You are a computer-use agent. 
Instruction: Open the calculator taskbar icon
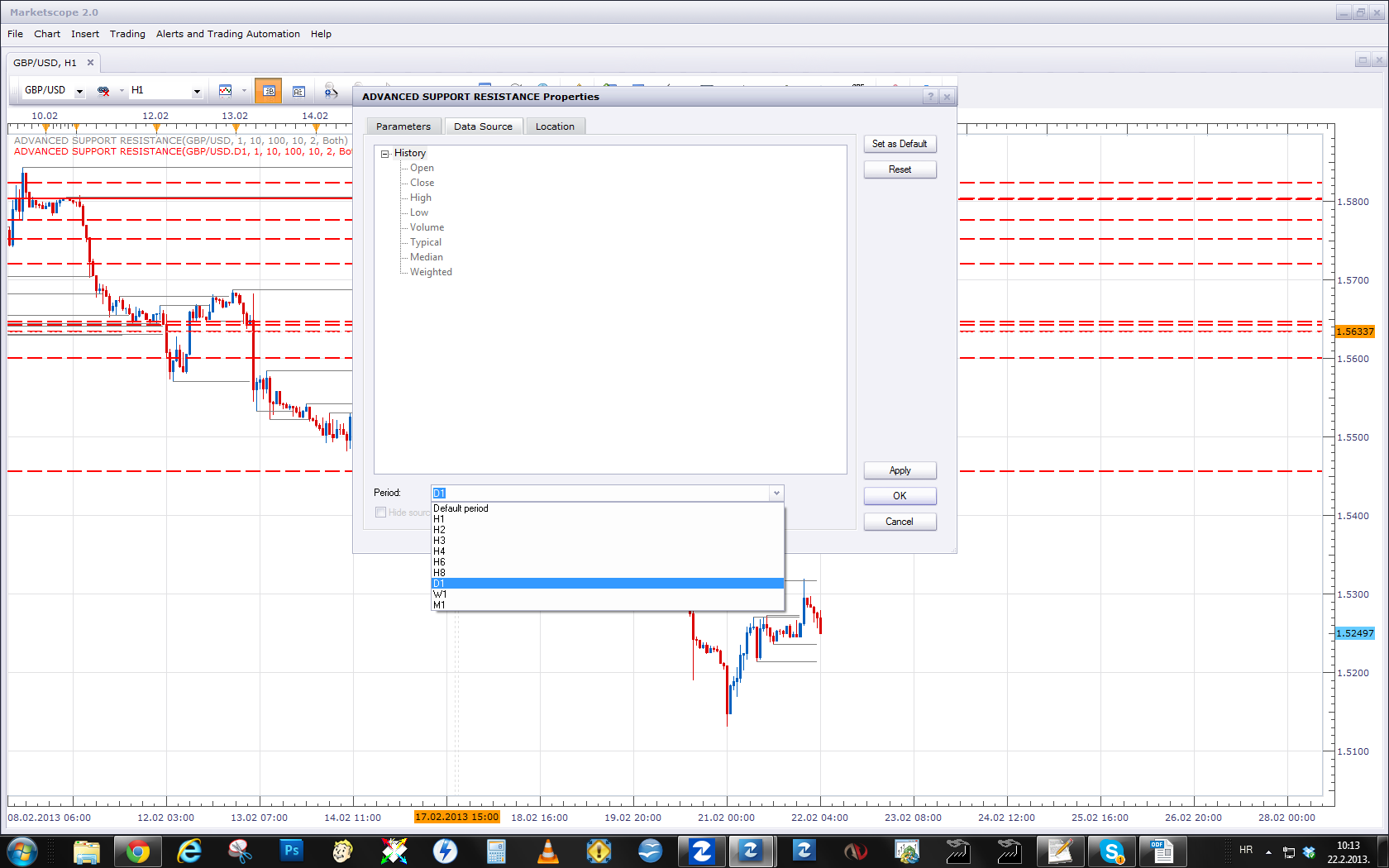coord(496,851)
